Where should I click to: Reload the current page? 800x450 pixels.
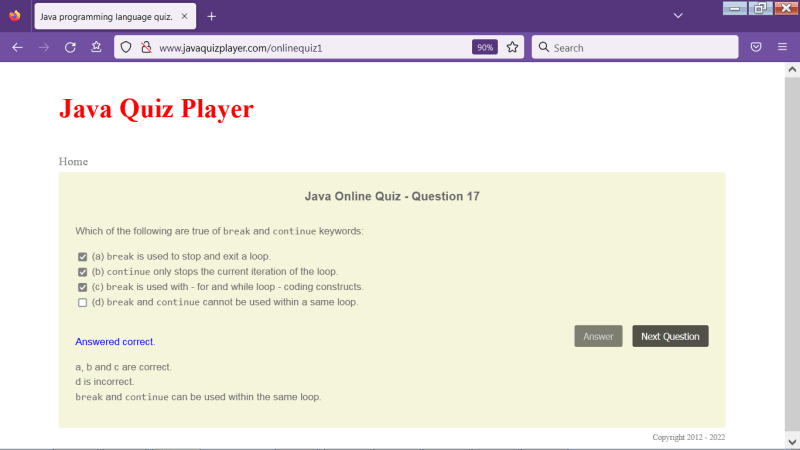point(70,47)
